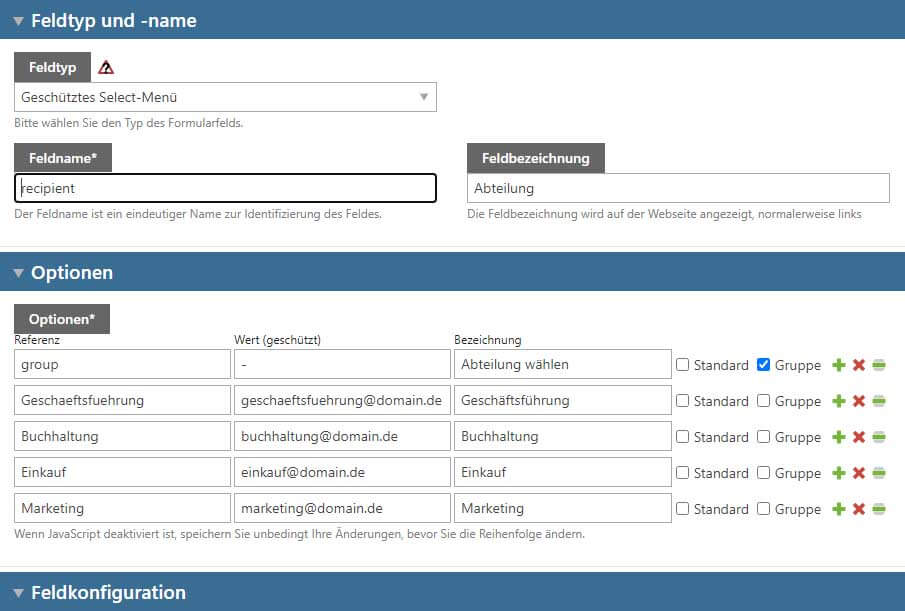Edit the Referenz field containing Marketing
This screenshot has width=905, height=611.
coord(122,508)
